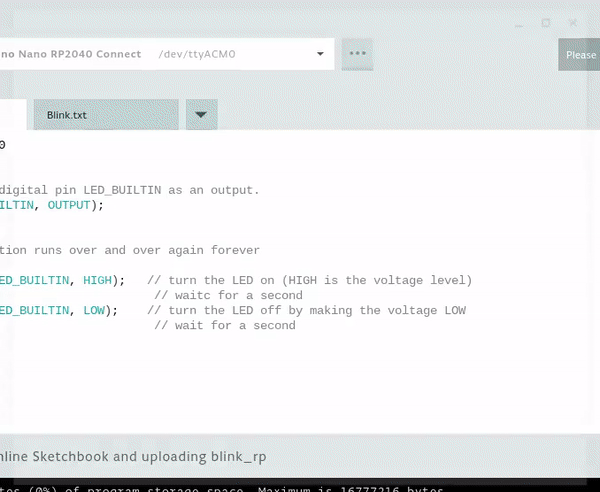Click the LOW constant in the code
This screenshot has width=600, height=492.
[x=93, y=310]
